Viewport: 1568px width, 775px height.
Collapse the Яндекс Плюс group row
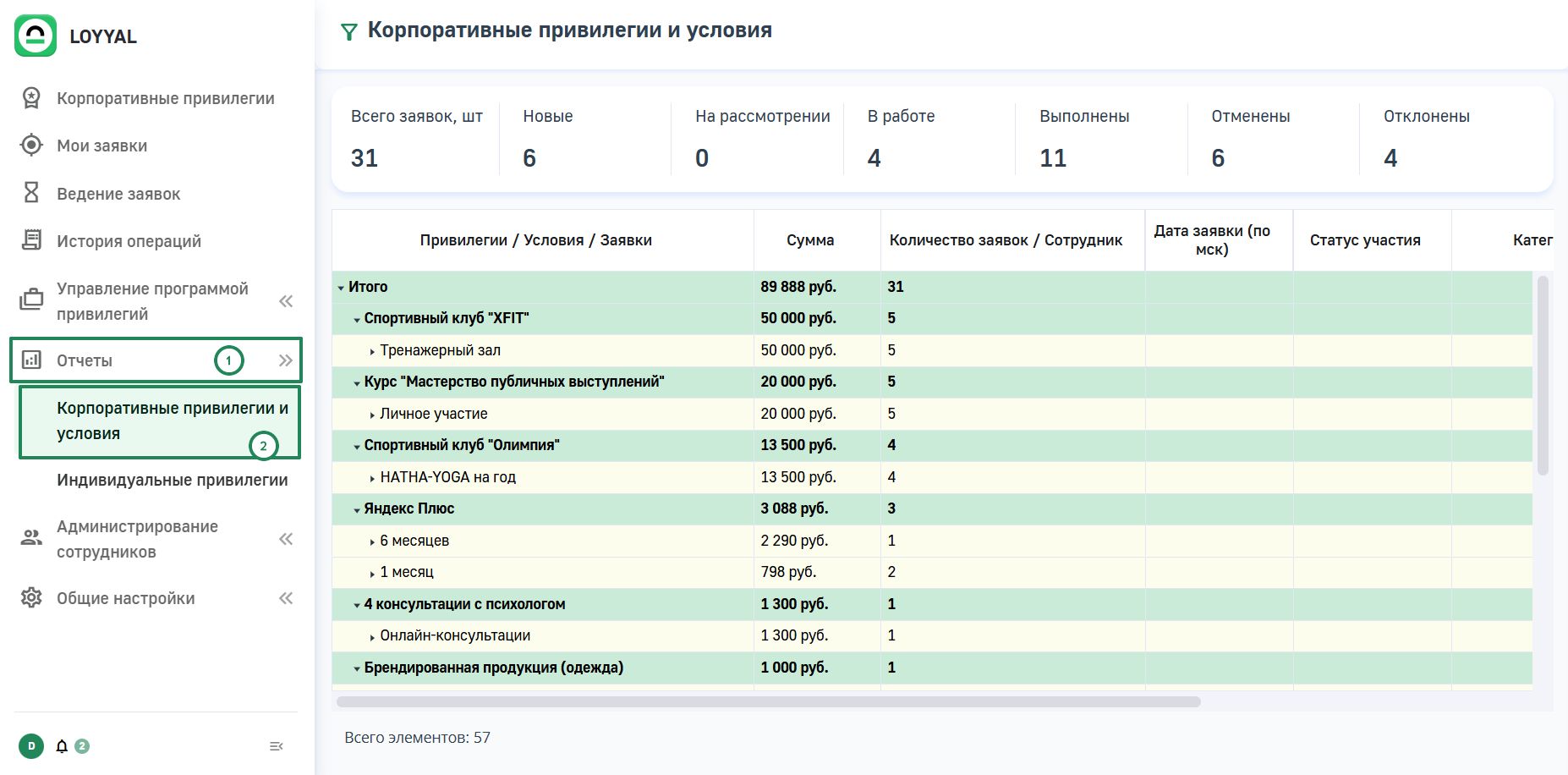pyautogui.click(x=357, y=509)
